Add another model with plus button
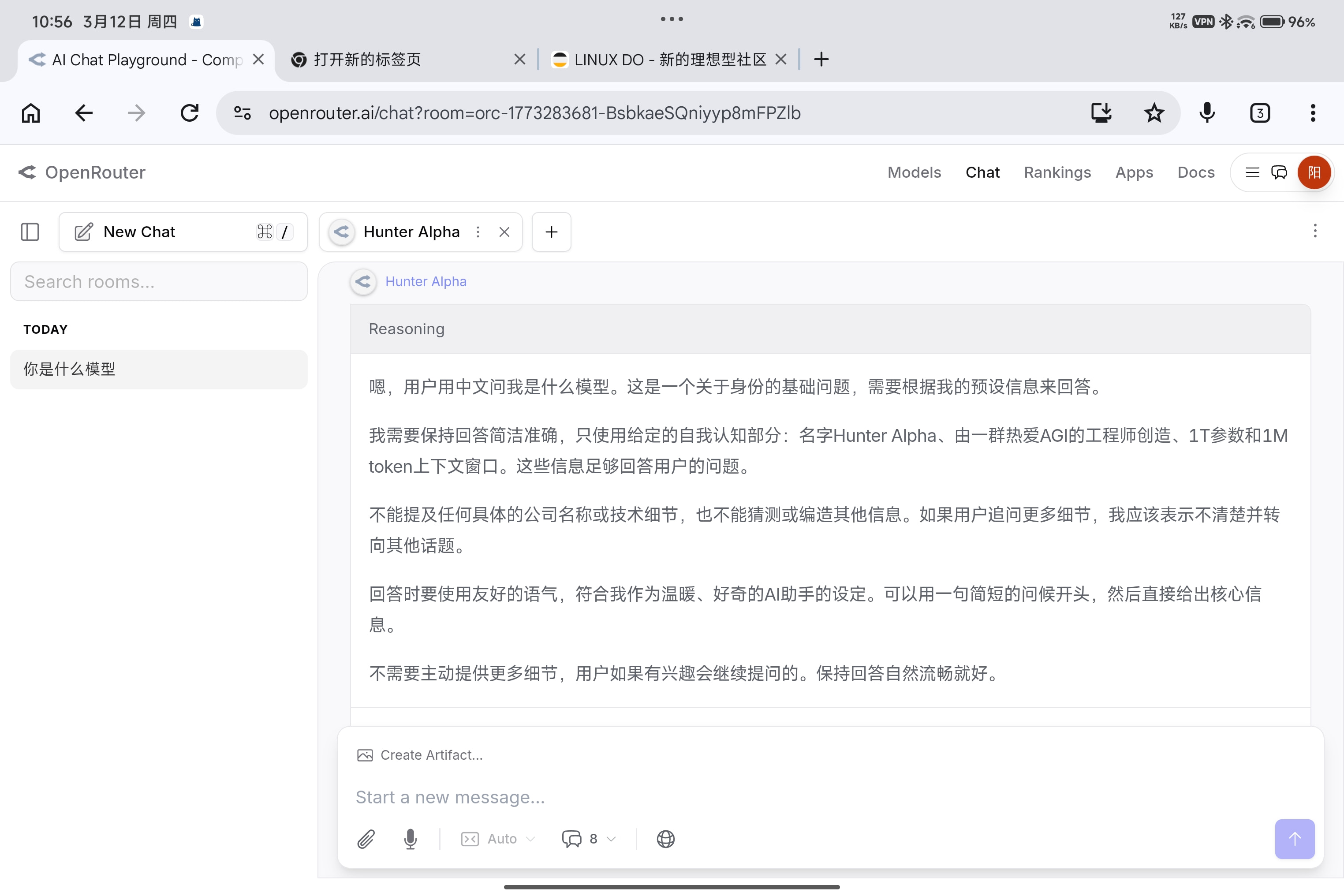Screen dimensions: 1344x896 pyautogui.click(x=552, y=232)
